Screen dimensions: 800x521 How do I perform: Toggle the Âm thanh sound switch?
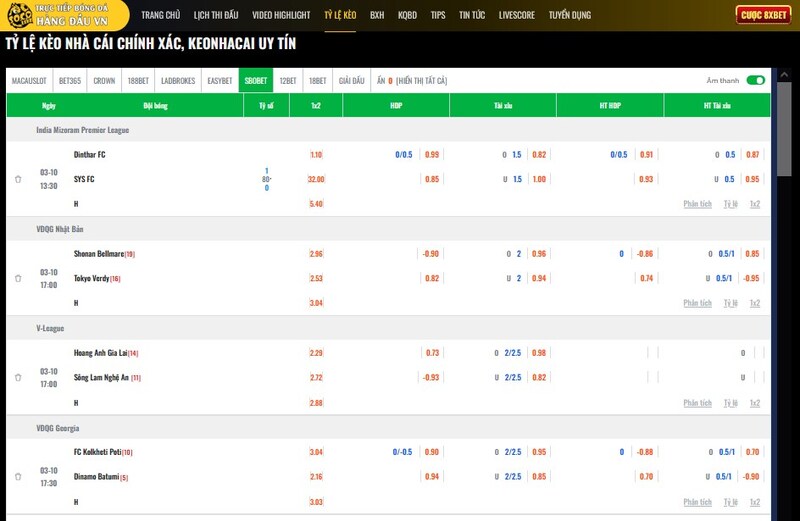pos(755,81)
